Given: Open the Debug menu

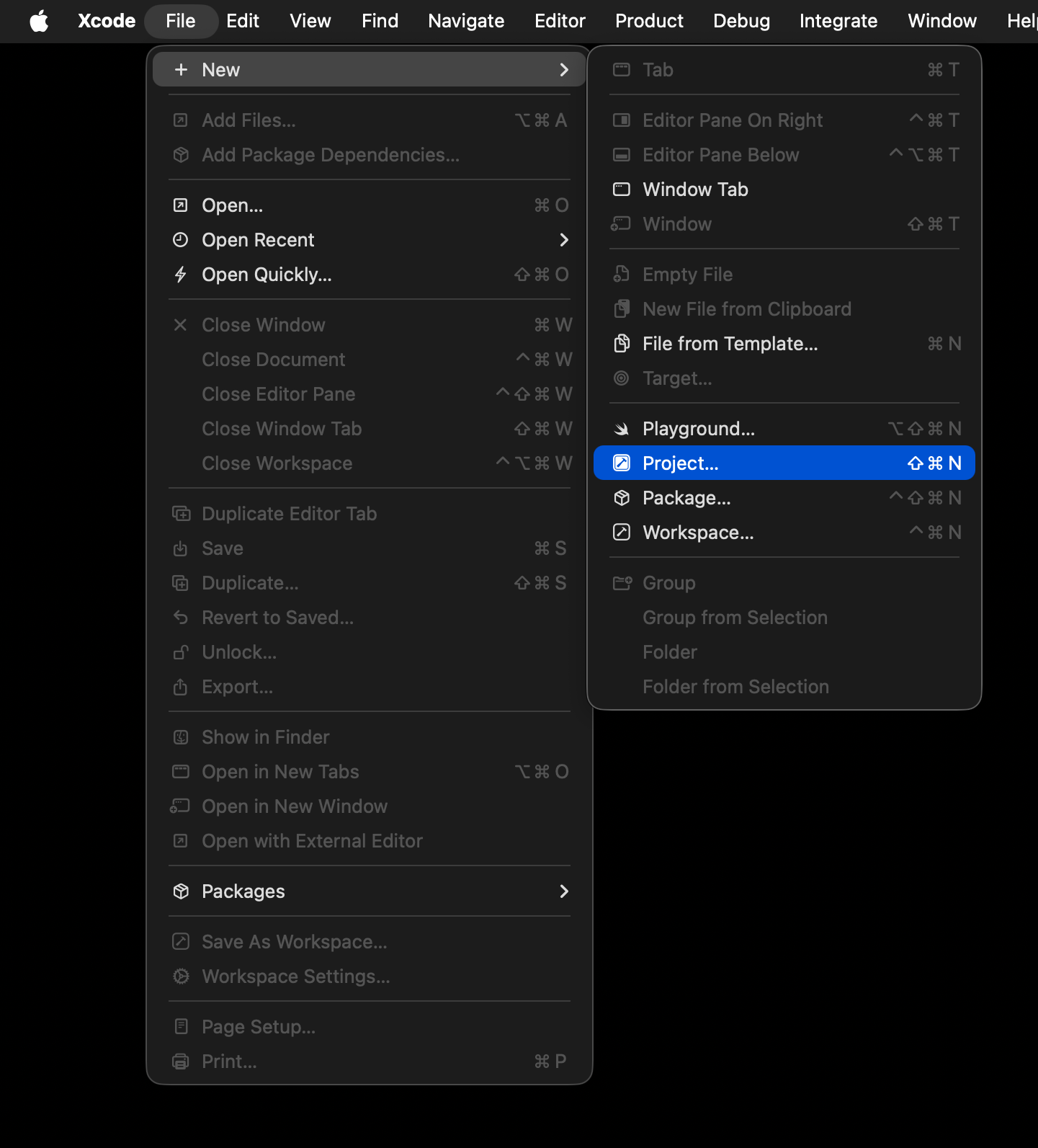Looking at the screenshot, I should pyautogui.click(x=741, y=21).
